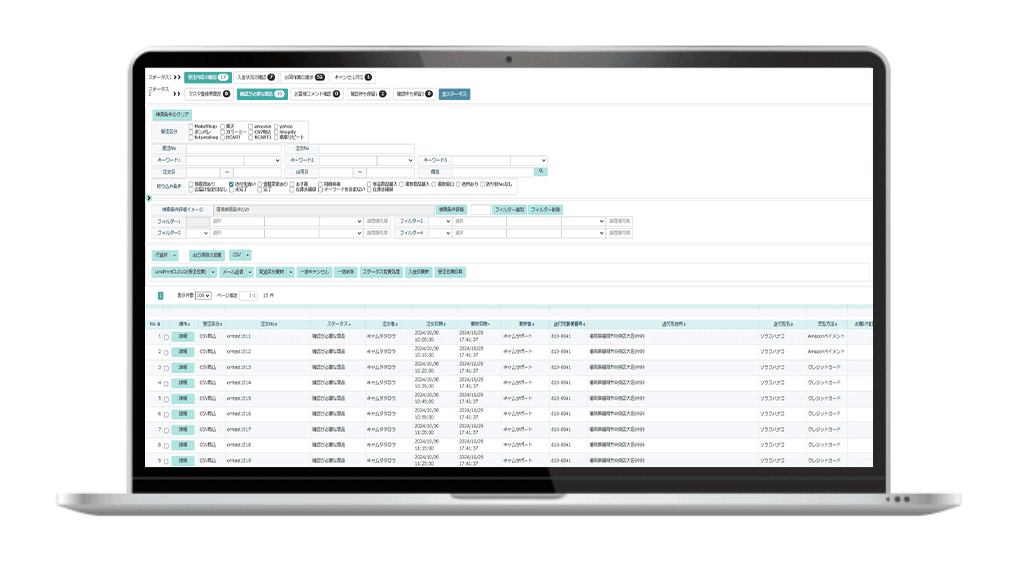Click the magnifier search icon button
Screen dimensions: 1020x574
(541, 172)
